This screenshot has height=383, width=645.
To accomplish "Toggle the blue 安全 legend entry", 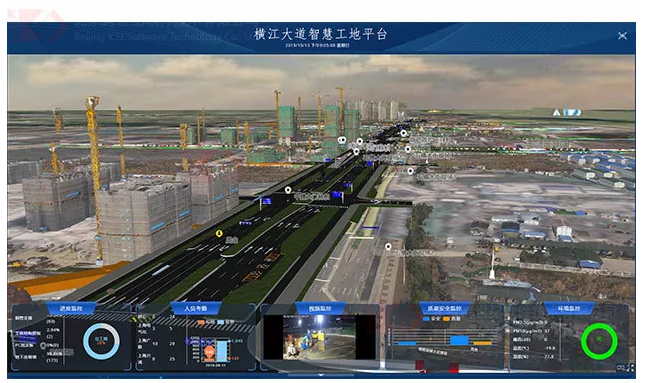I will (432, 319).
